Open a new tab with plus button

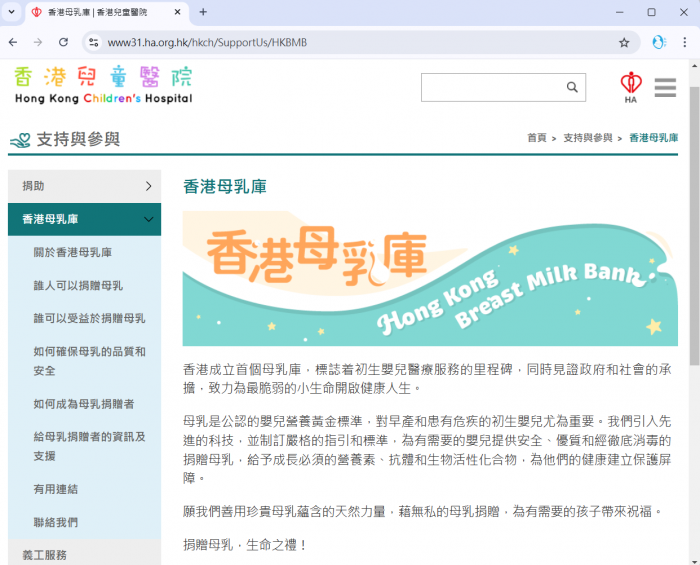point(203,12)
